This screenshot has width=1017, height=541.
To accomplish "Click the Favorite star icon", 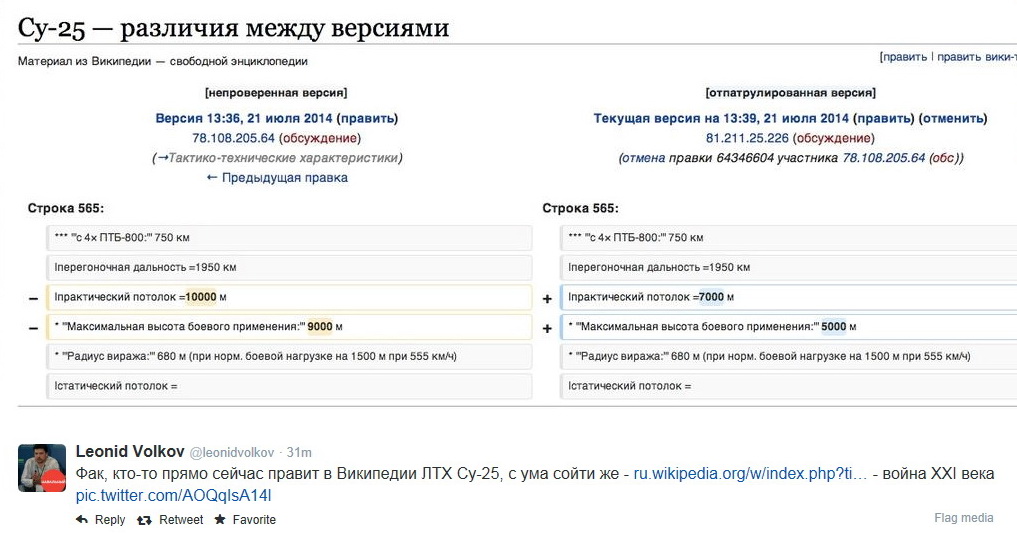I will pos(221,520).
